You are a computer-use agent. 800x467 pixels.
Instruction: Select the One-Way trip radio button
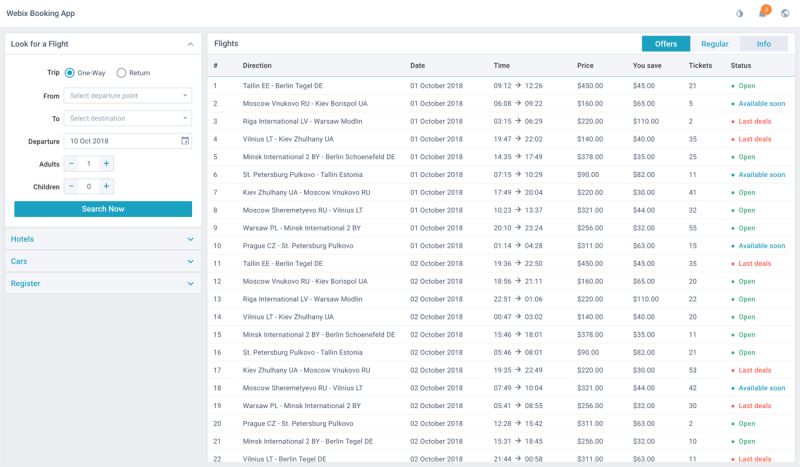click(x=70, y=73)
